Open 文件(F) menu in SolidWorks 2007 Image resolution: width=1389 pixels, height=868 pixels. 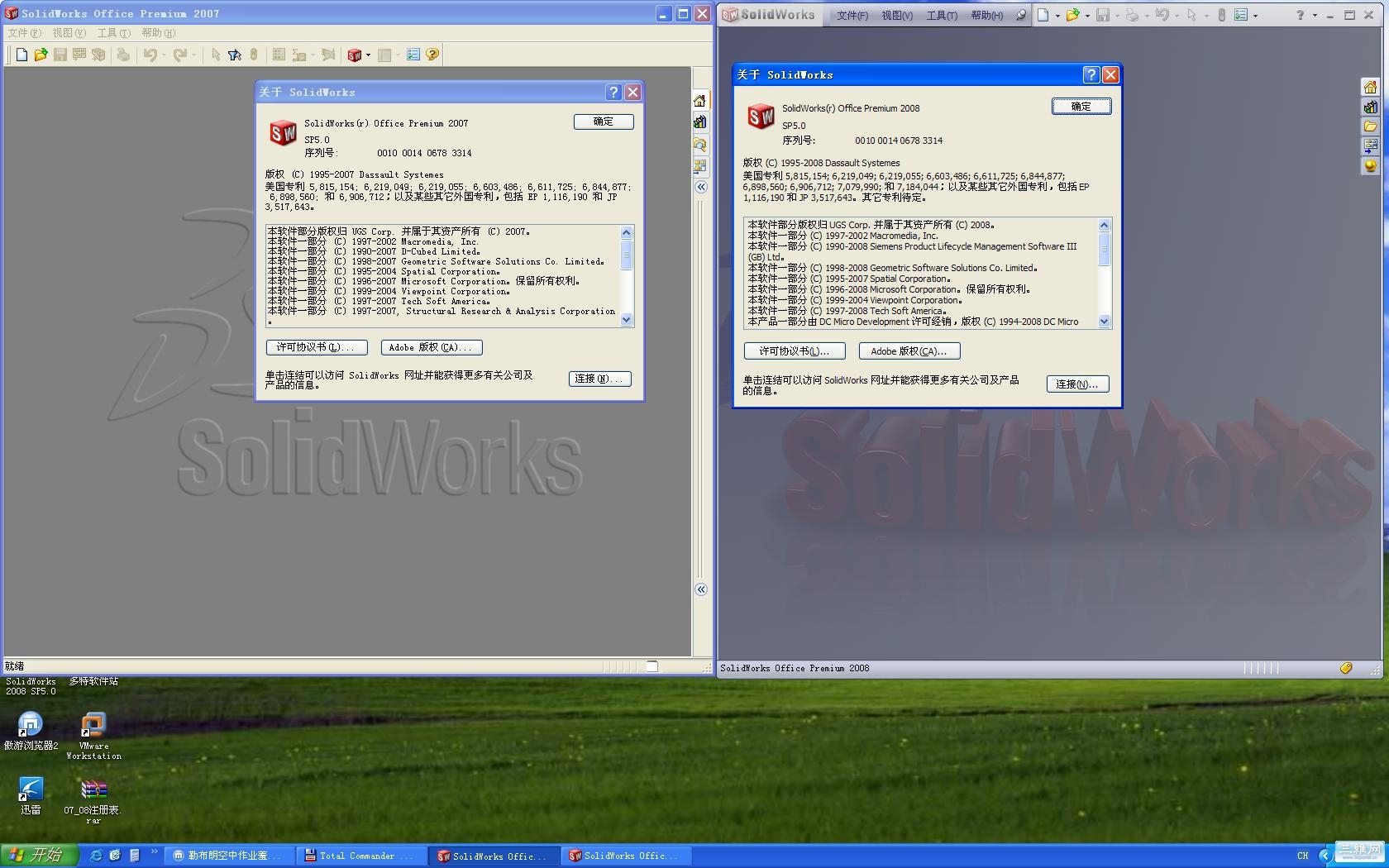pyautogui.click(x=25, y=33)
